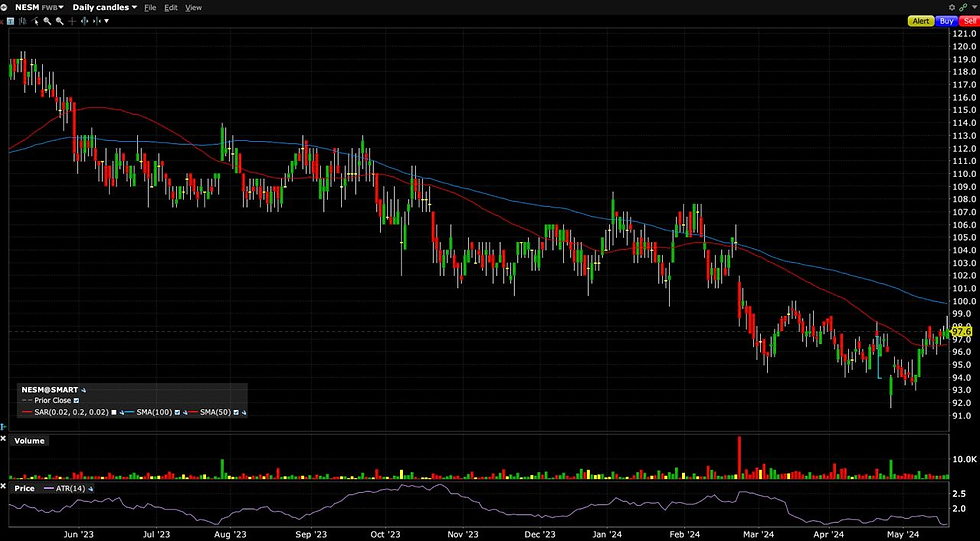Click the Oct '23 time axis label
Screen dimensions: 980x541
coord(385,534)
